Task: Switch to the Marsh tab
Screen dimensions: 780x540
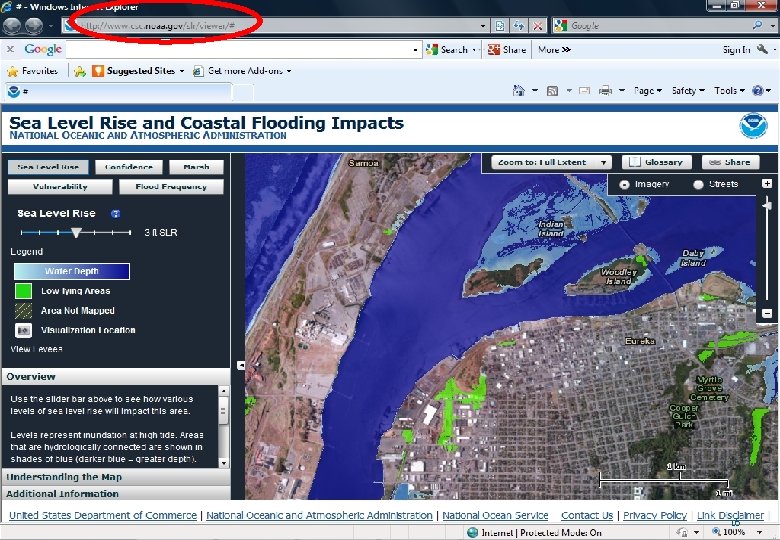Action: (x=196, y=167)
